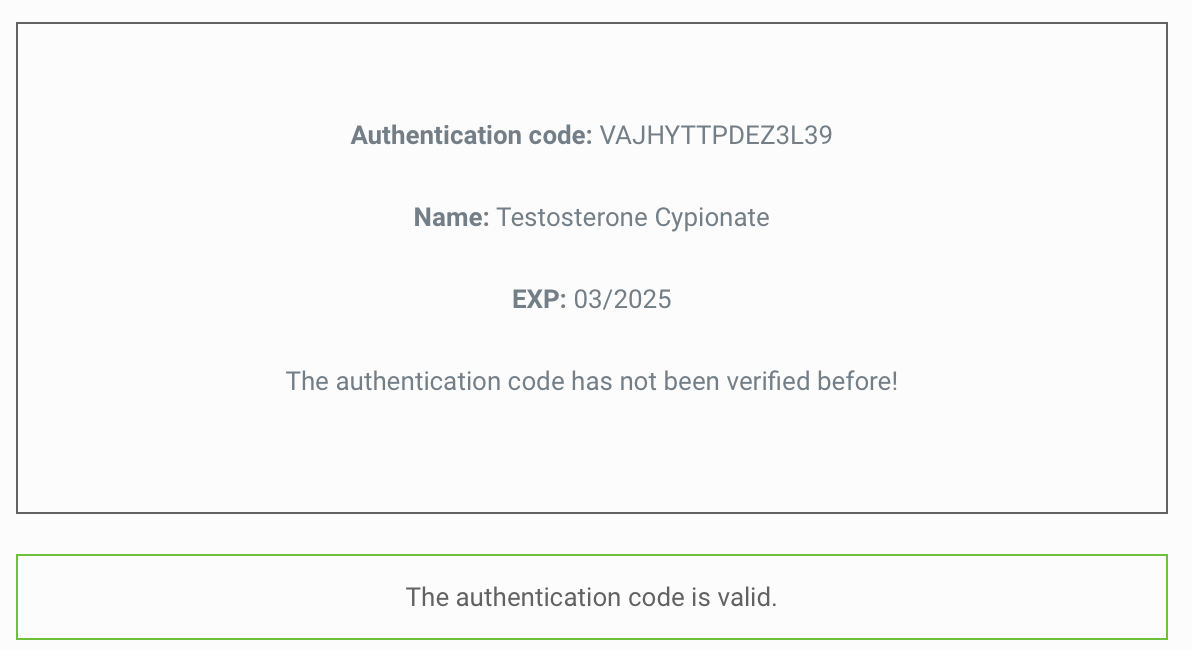Click the bold "Name:" label
Image resolution: width=1192 pixels, height=650 pixels.
tap(451, 218)
